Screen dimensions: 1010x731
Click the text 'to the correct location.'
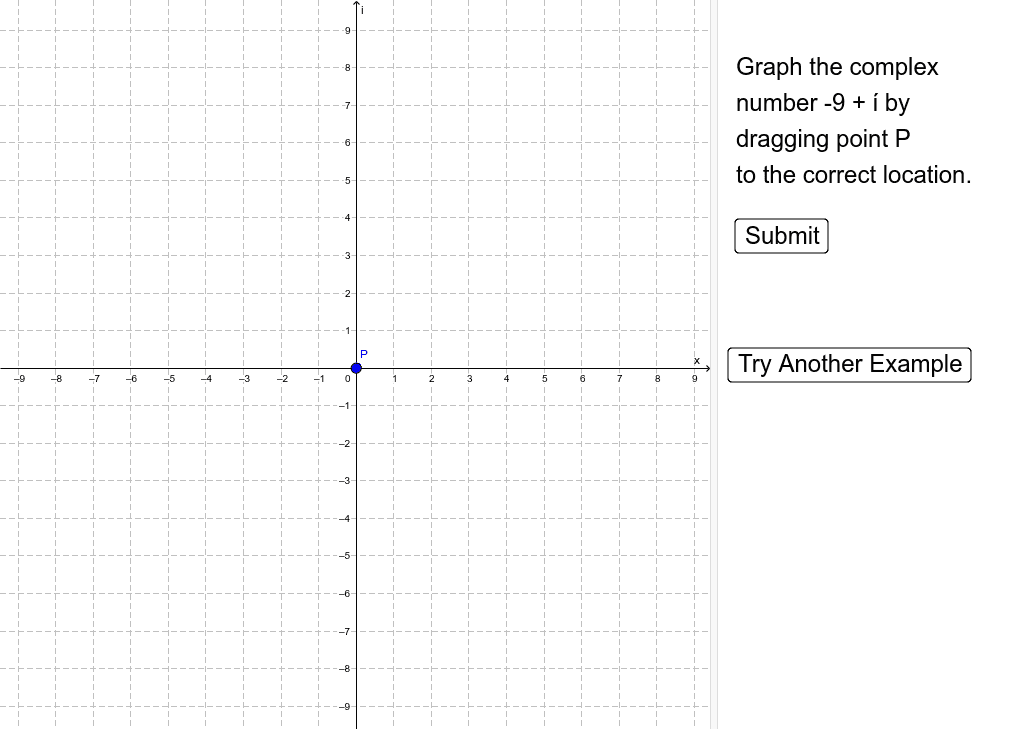853,175
